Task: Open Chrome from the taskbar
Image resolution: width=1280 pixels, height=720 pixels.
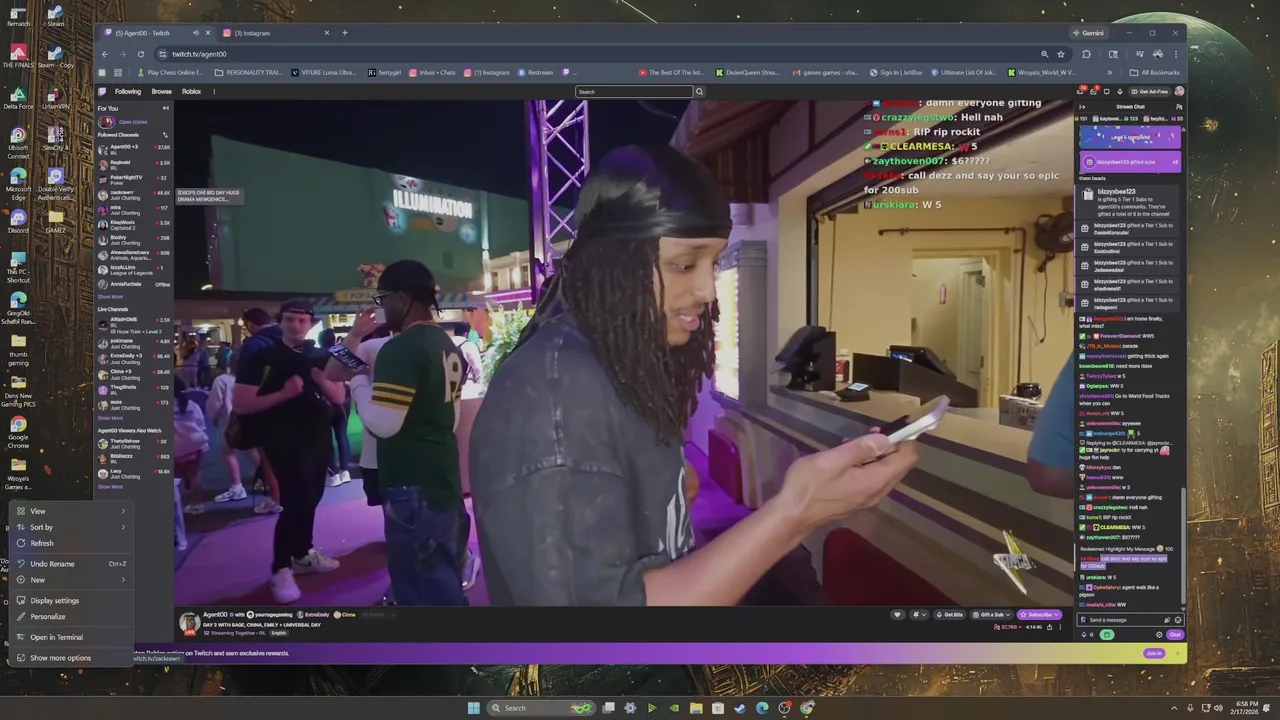Action: coord(807,708)
